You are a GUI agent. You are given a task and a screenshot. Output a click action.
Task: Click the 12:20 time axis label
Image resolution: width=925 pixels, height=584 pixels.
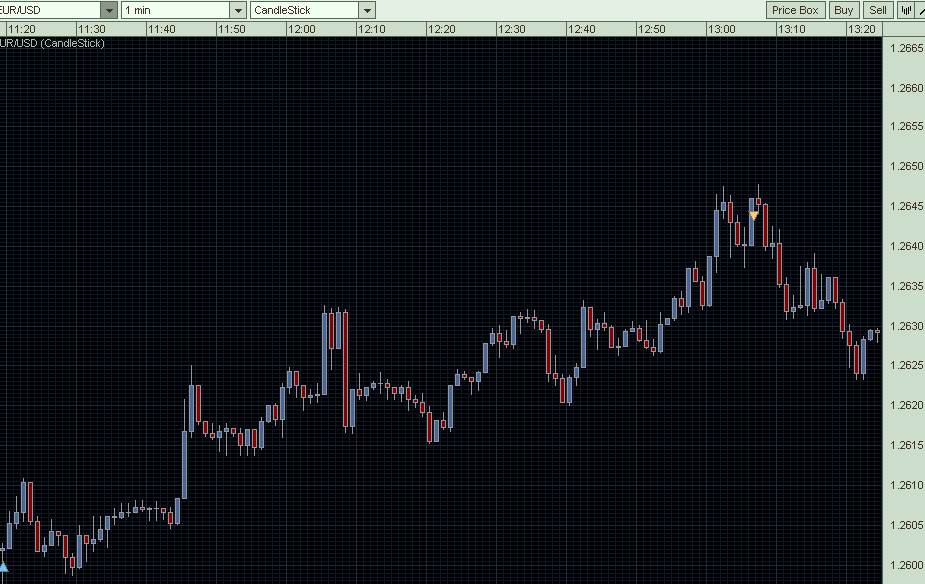click(441, 29)
